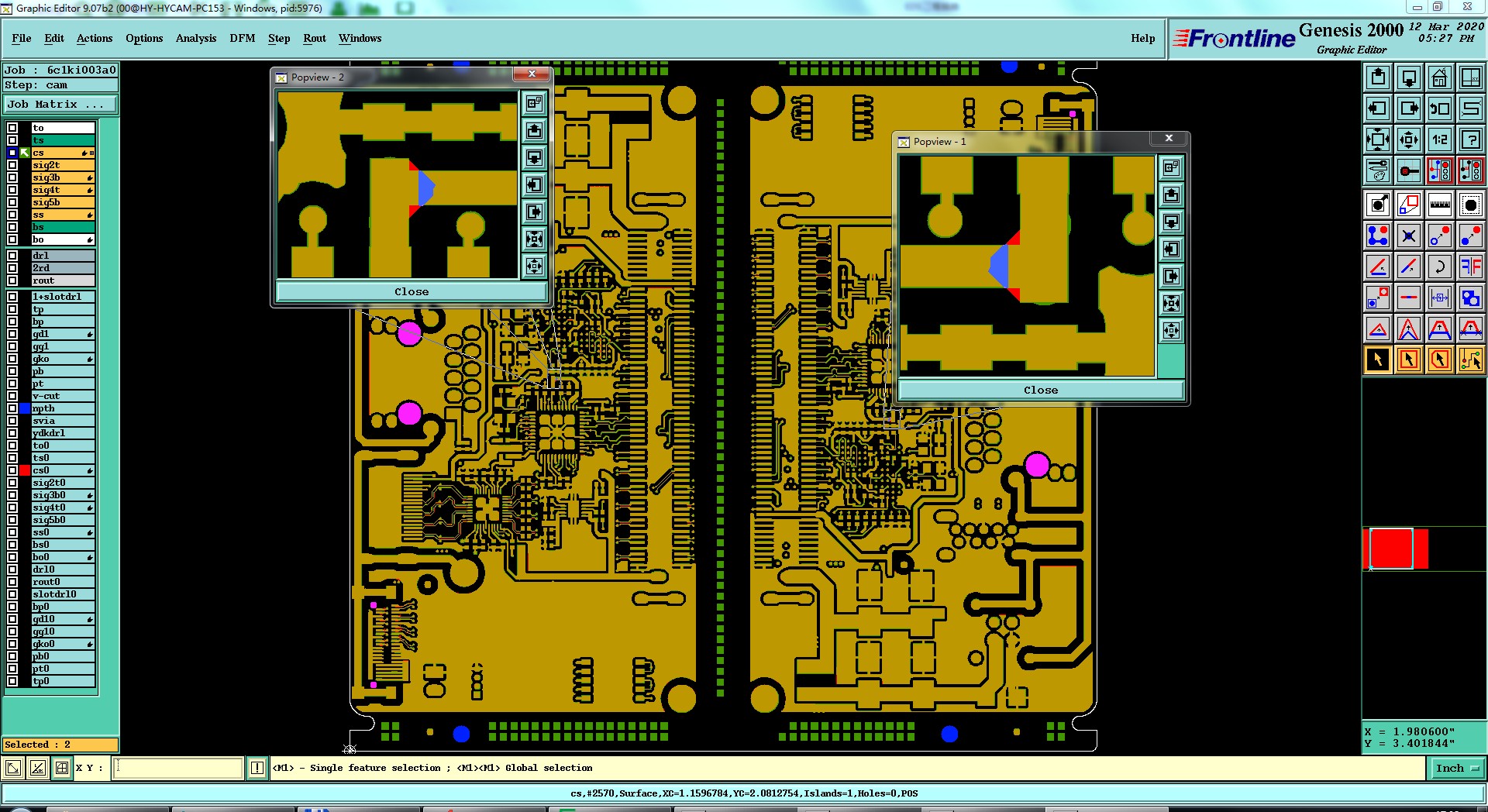The image size is (1488, 812).
Task: Toggle display checkbox for layer sig2t
Action: [12, 165]
